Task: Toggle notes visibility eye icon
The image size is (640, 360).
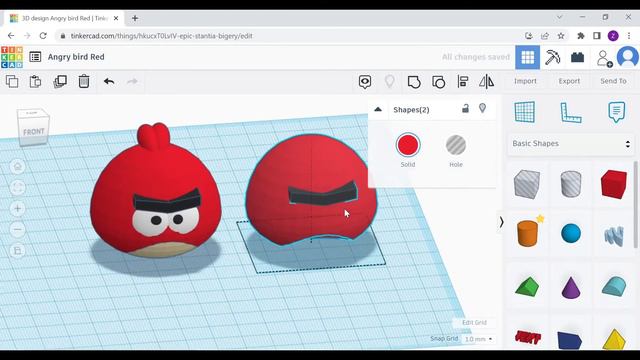Action: pos(365,82)
